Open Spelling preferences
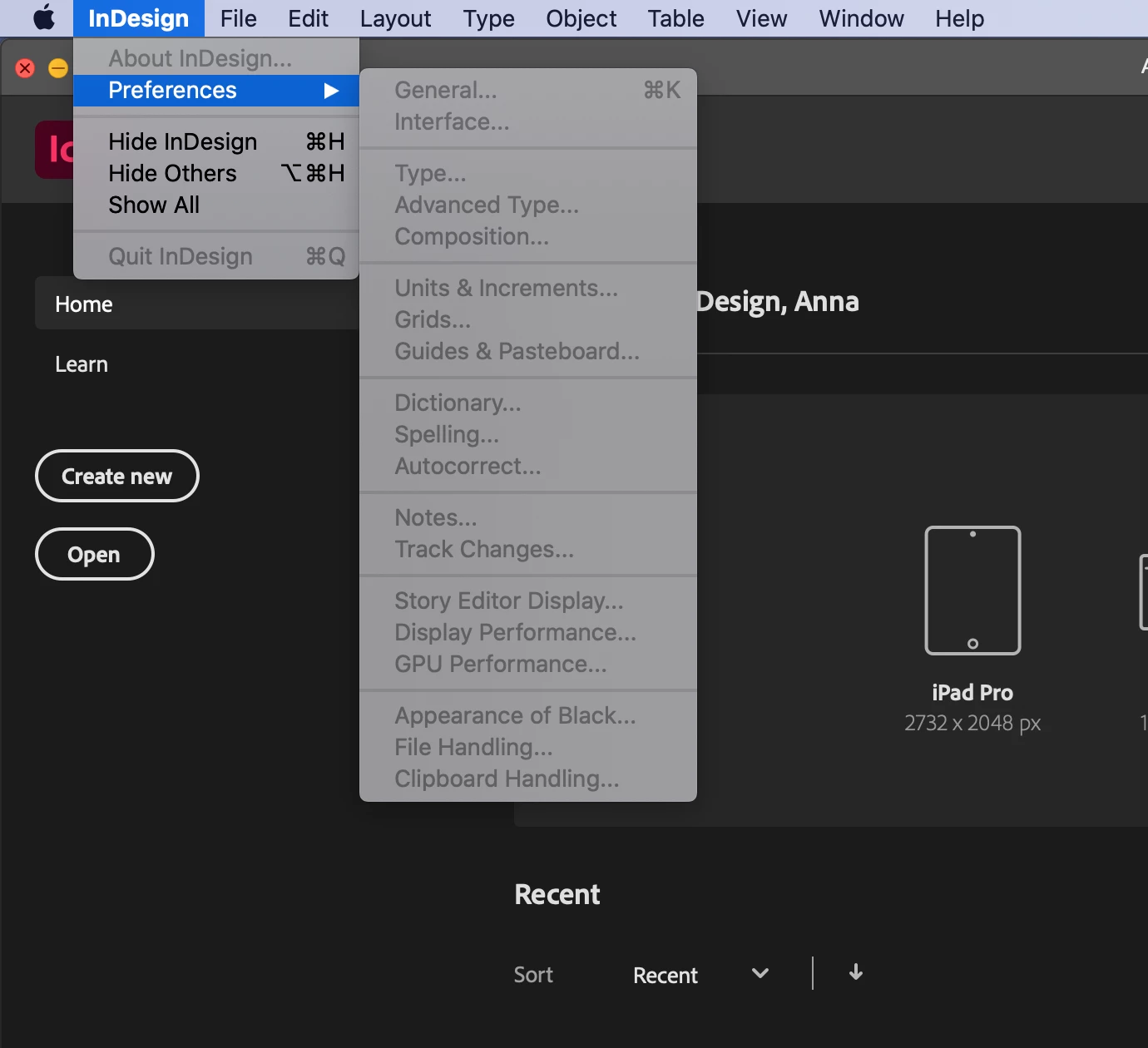Image resolution: width=1148 pixels, height=1048 pixels. pos(528,434)
